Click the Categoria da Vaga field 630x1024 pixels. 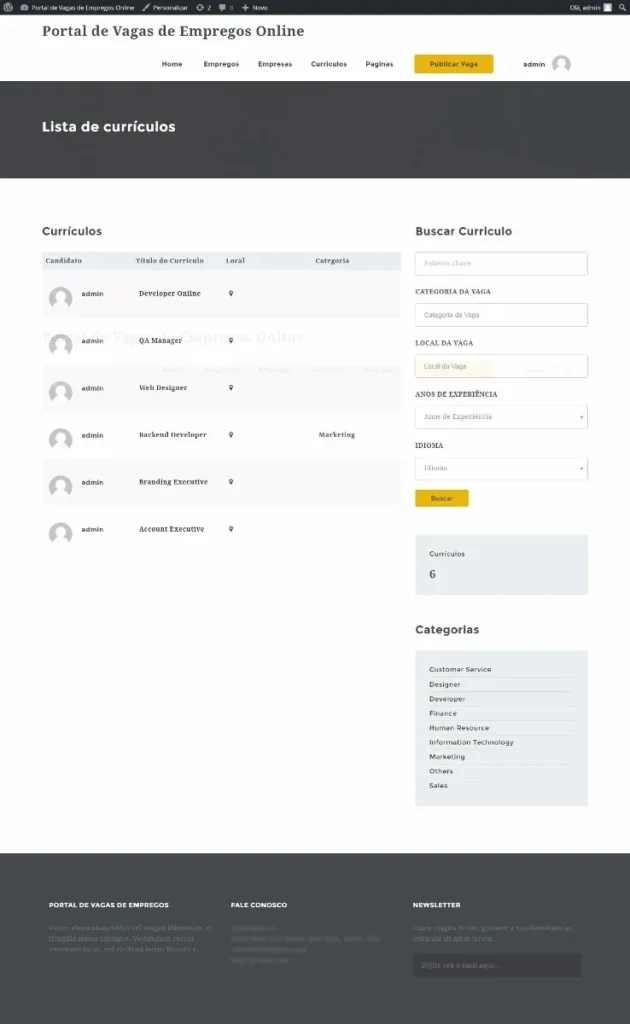point(501,315)
